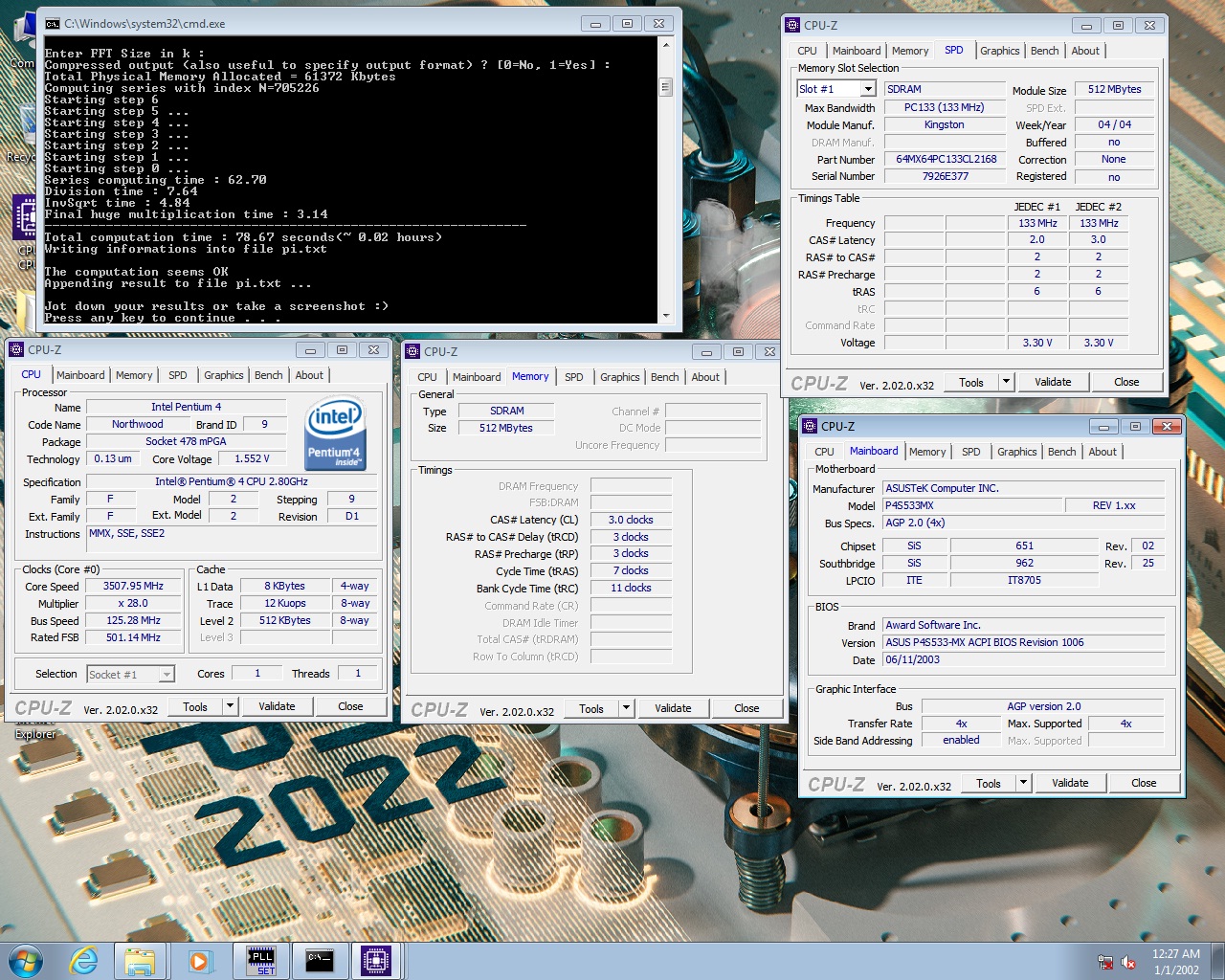
Task: Click the Module Manuf. value Kingston
Action: pyautogui.click(x=946, y=124)
